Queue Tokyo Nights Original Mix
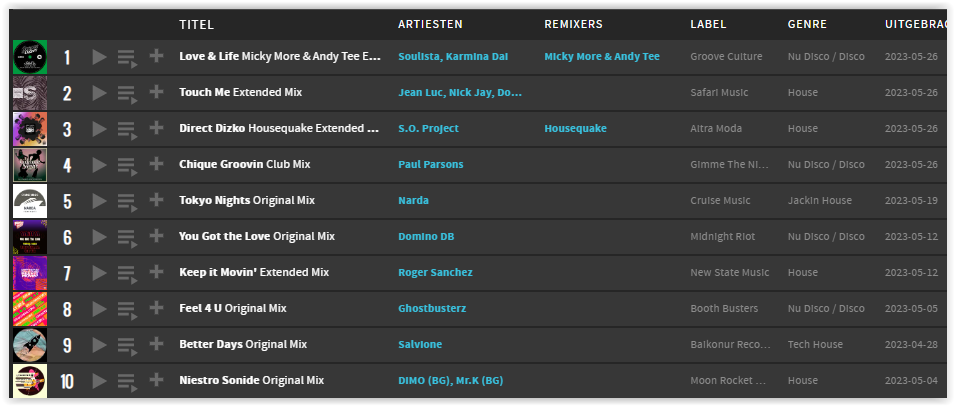The image size is (955, 406). [x=127, y=202]
